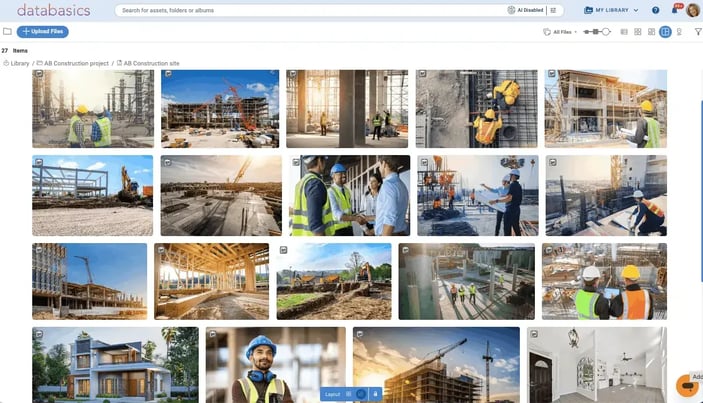Open the user profile avatar
The image size is (703, 403).
click(x=693, y=10)
